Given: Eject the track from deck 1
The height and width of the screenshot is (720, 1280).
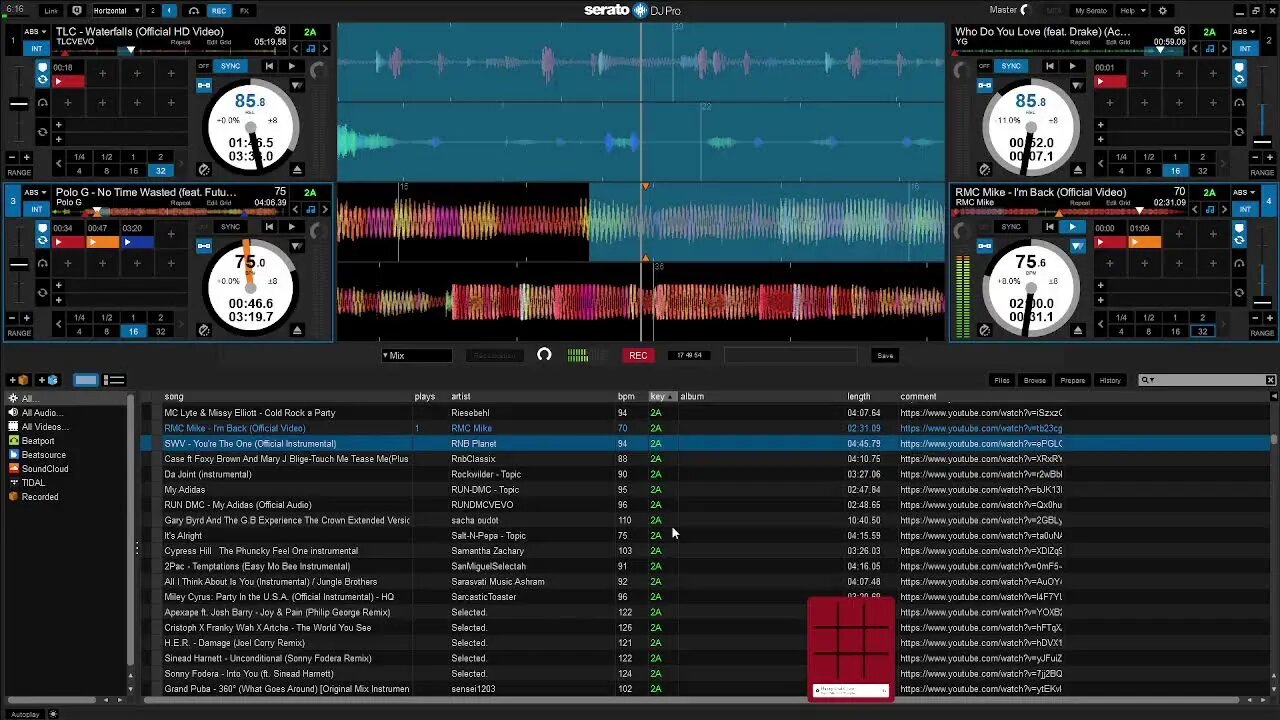Looking at the screenshot, I should (297, 169).
